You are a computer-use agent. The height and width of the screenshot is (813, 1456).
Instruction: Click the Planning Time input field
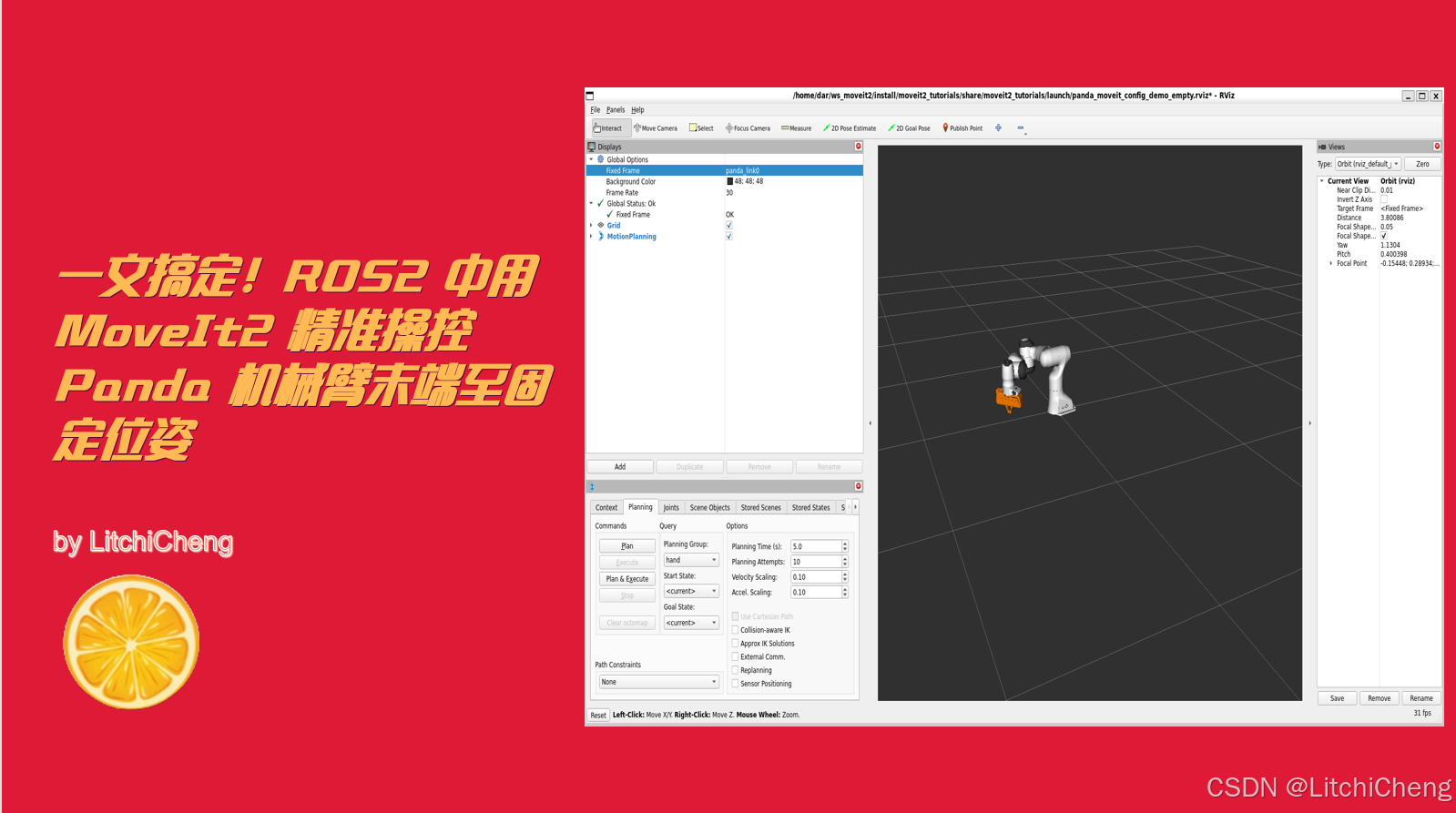[816, 546]
